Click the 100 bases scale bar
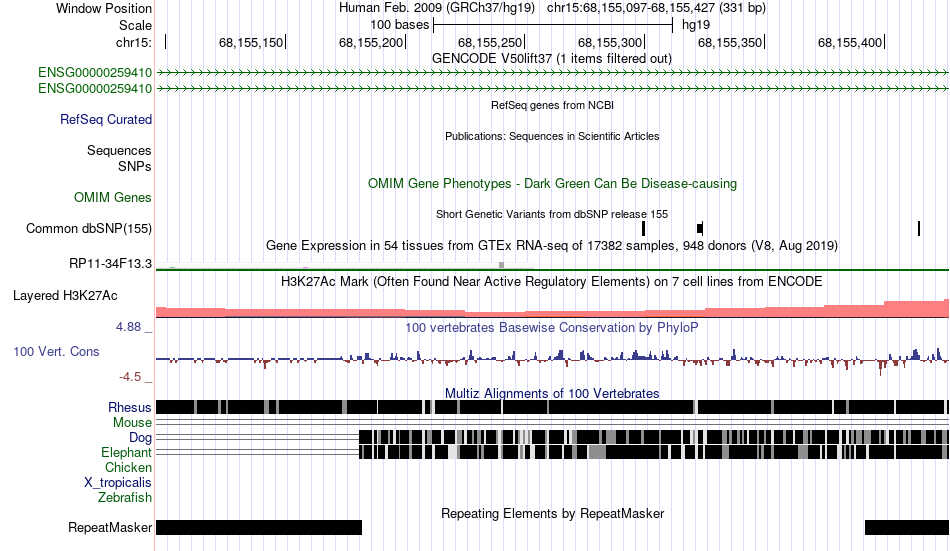The image size is (950, 551). pyautogui.click(x=553, y=25)
